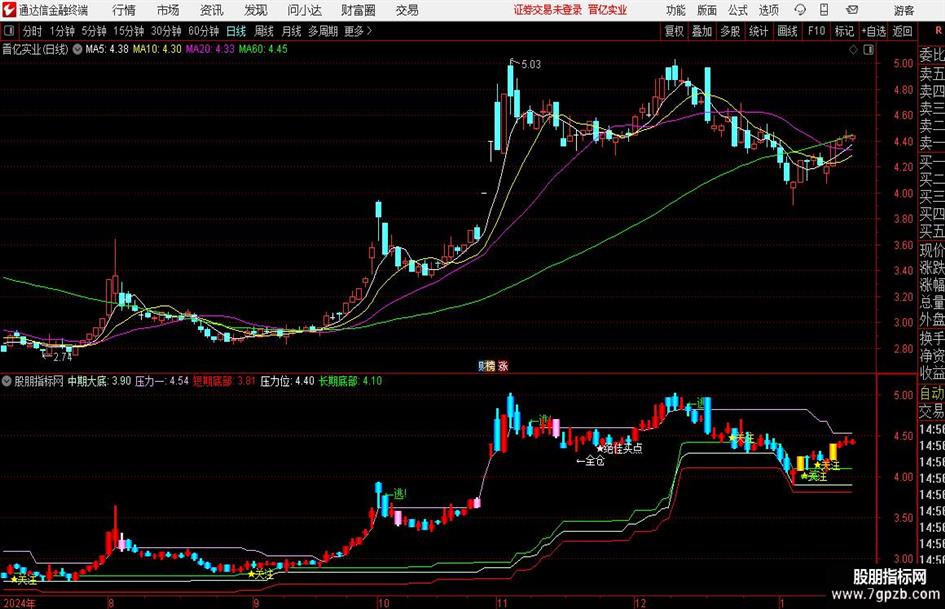Click the 统计 statistics button

[759, 31]
